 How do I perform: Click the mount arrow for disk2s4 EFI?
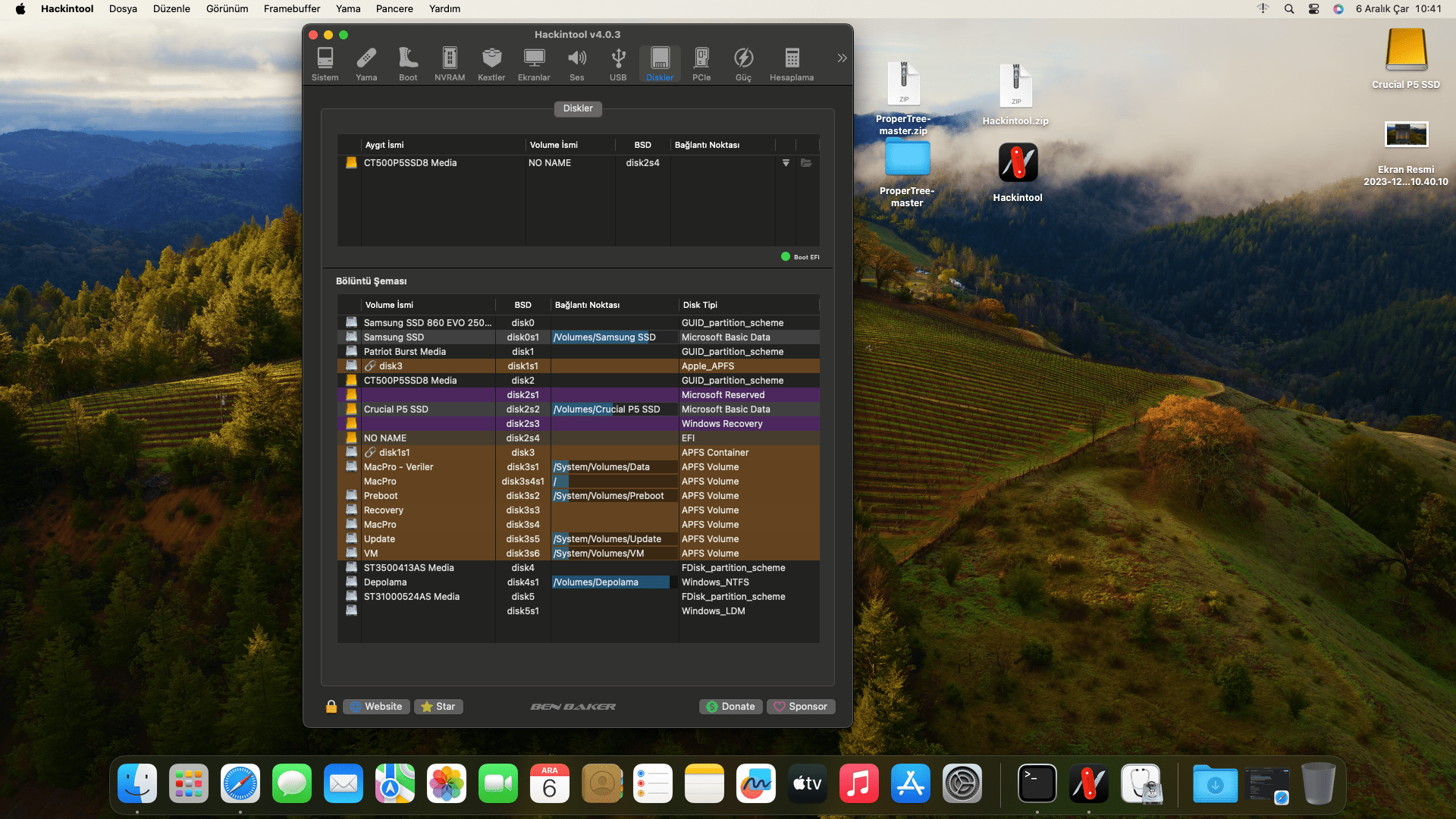[786, 163]
